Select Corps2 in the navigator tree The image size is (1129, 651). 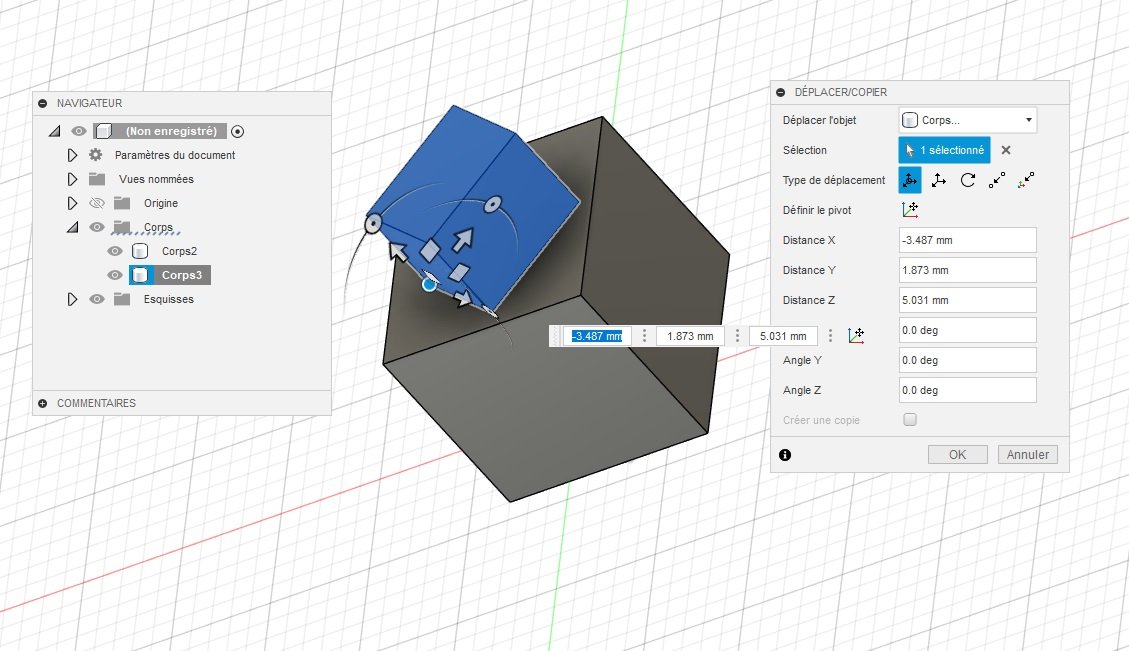tap(179, 251)
